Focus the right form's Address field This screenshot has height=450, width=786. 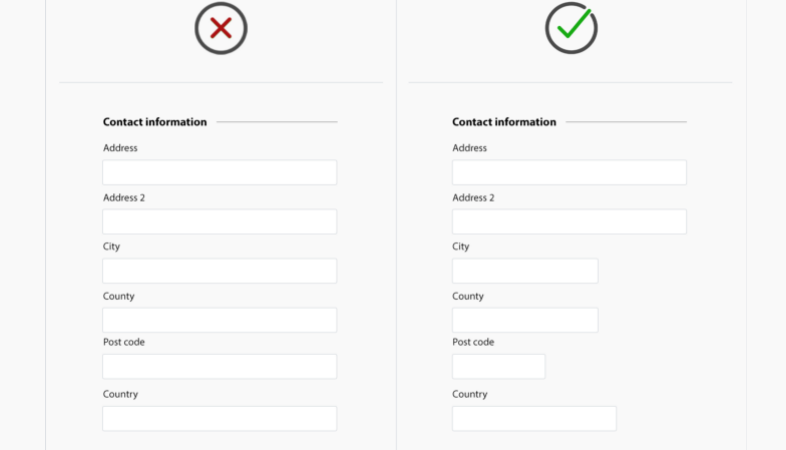point(569,172)
